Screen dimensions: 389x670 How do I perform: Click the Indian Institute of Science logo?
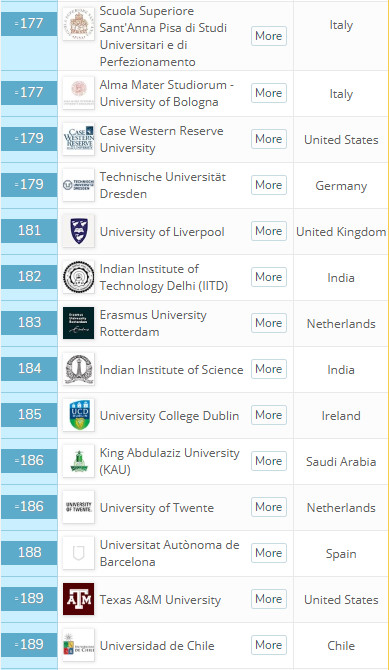pos(78,369)
